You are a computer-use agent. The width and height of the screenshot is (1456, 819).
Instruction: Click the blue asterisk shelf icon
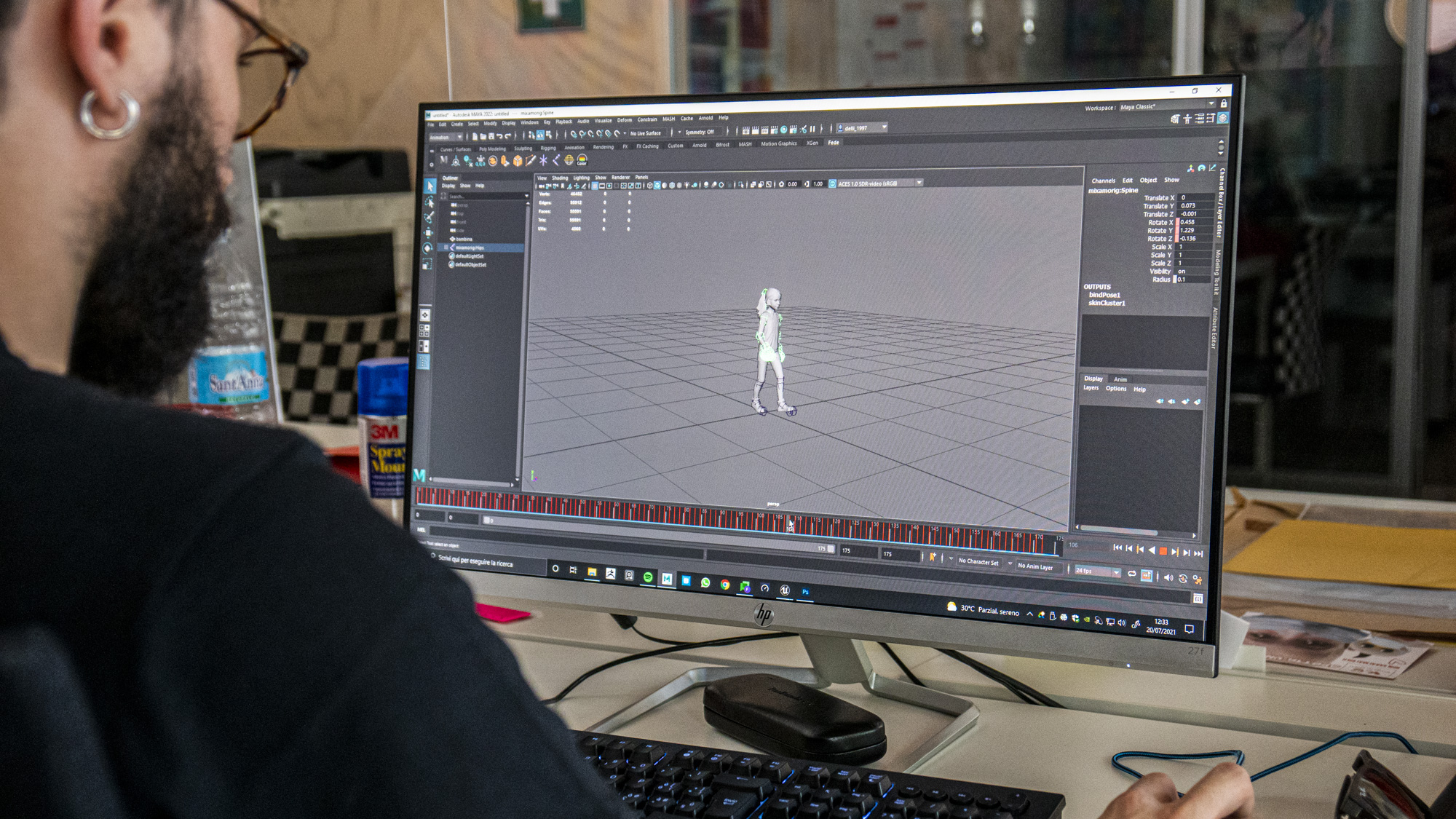[x=543, y=160]
